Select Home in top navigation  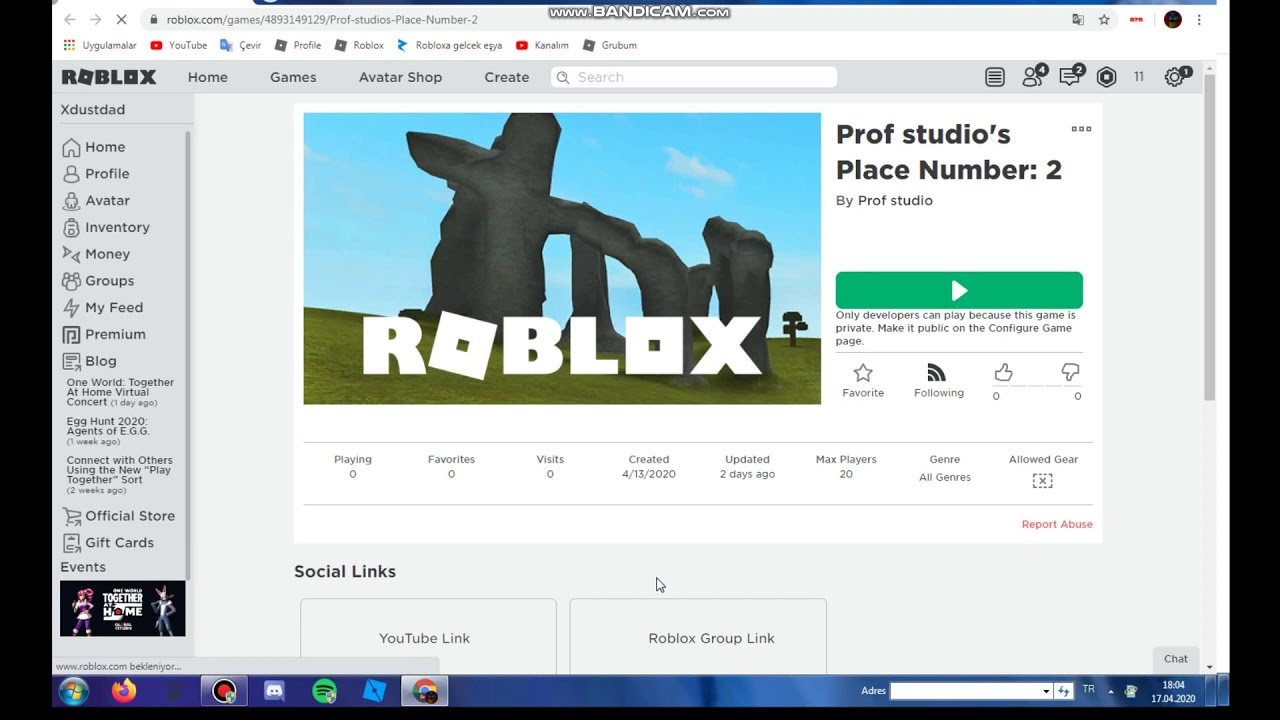[208, 77]
